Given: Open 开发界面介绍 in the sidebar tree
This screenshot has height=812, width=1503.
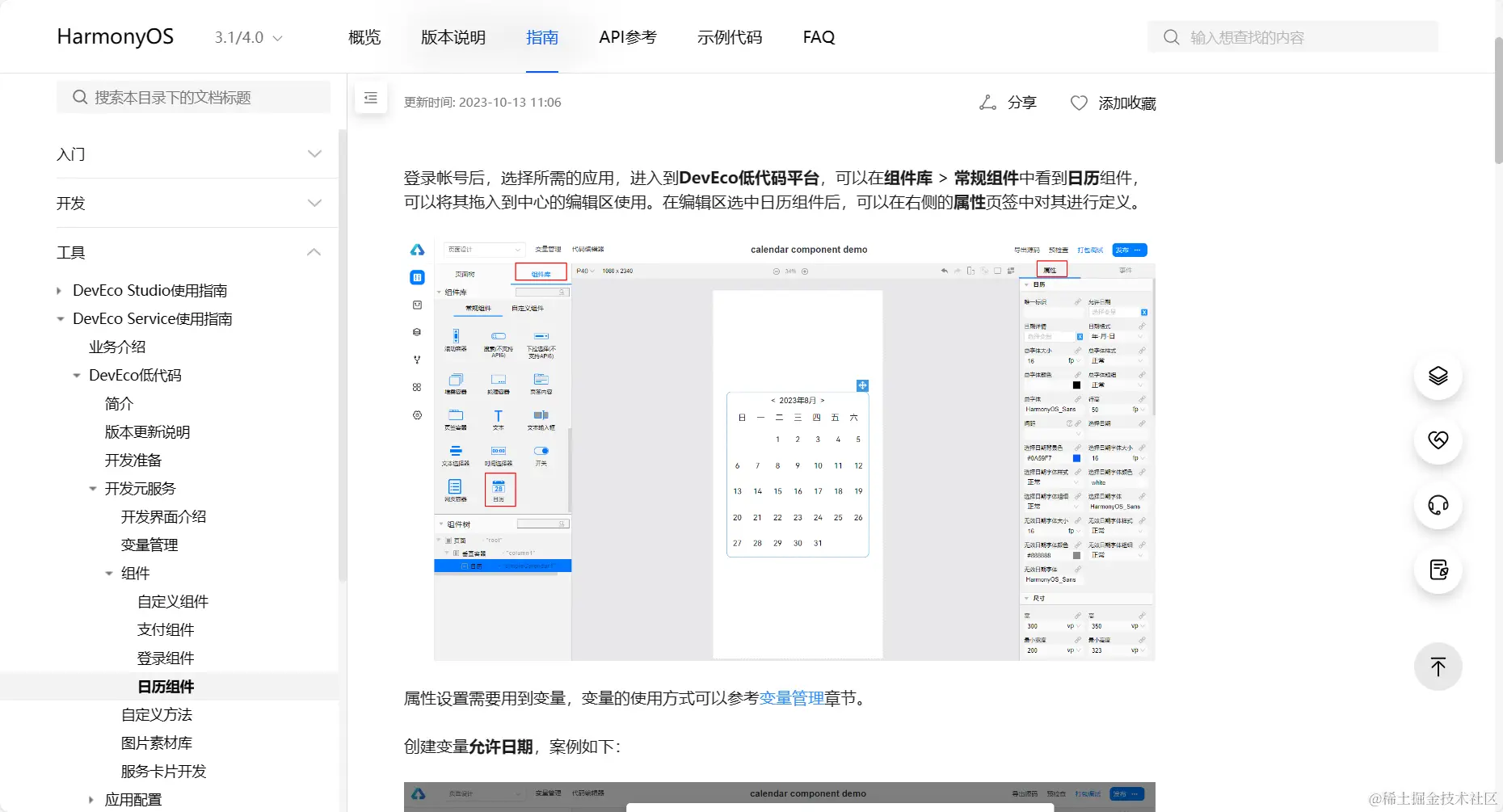Looking at the screenshot, I should tap(163, 517).
